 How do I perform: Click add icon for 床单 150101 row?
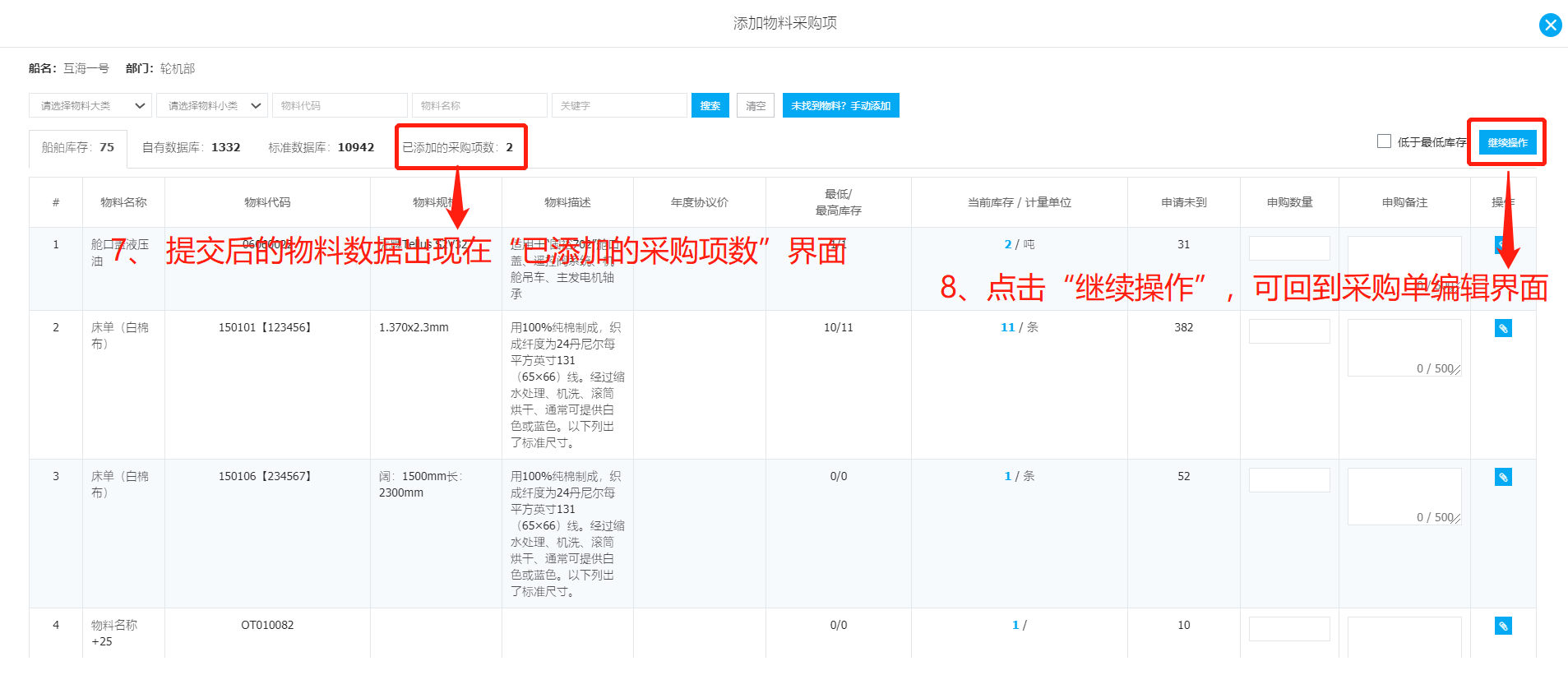(1503, 328)
